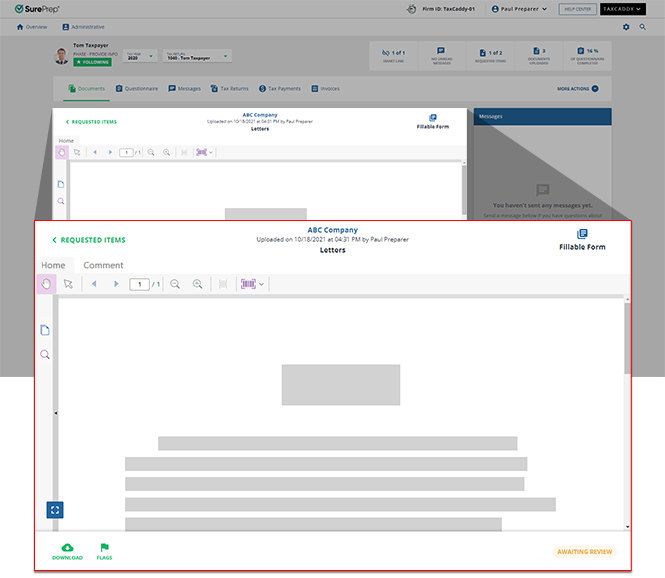
Task: Open the search icon in enlarged viewer sidebar
Action: [x=45, y=354]
